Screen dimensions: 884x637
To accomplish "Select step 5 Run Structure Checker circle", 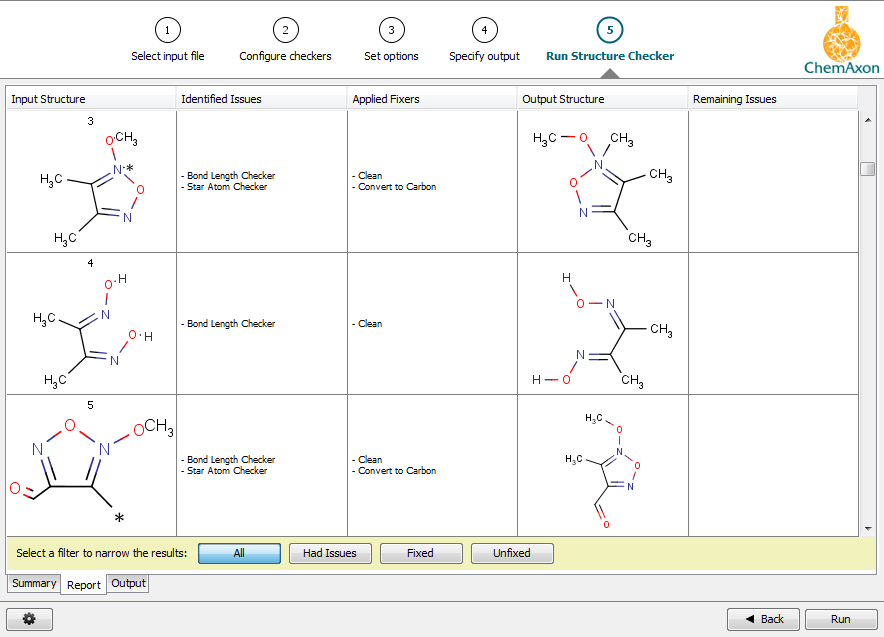I will 609,29.
